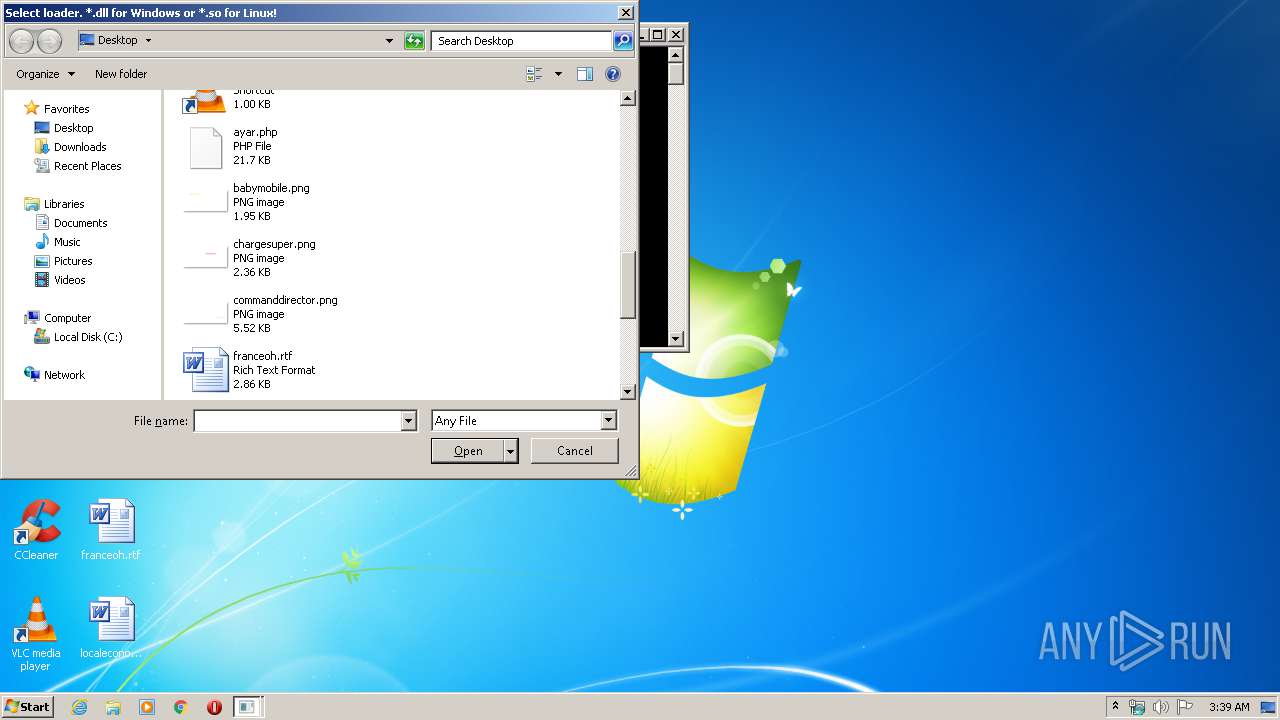The height and width of the screenshot is (720, 1280).
Task: Open Documents library
Action: 80,223
